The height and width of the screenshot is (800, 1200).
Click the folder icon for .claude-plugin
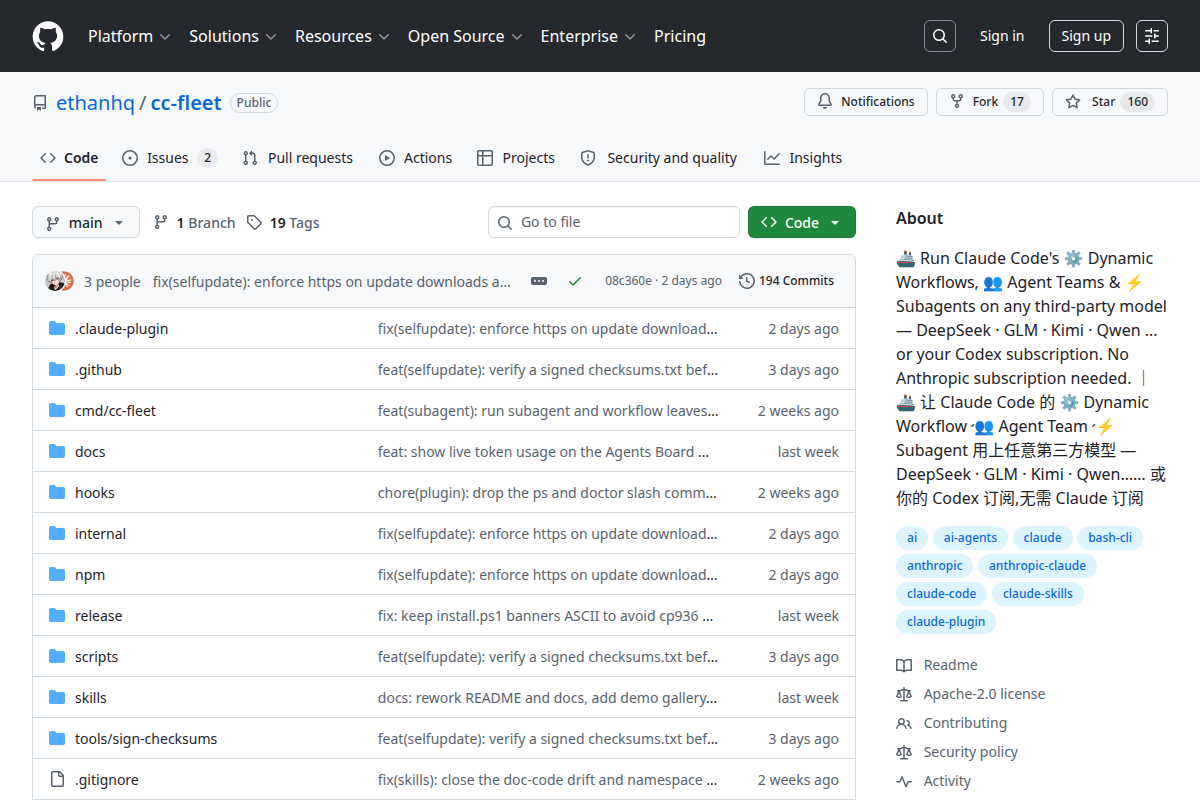click(x=57, y=329)
